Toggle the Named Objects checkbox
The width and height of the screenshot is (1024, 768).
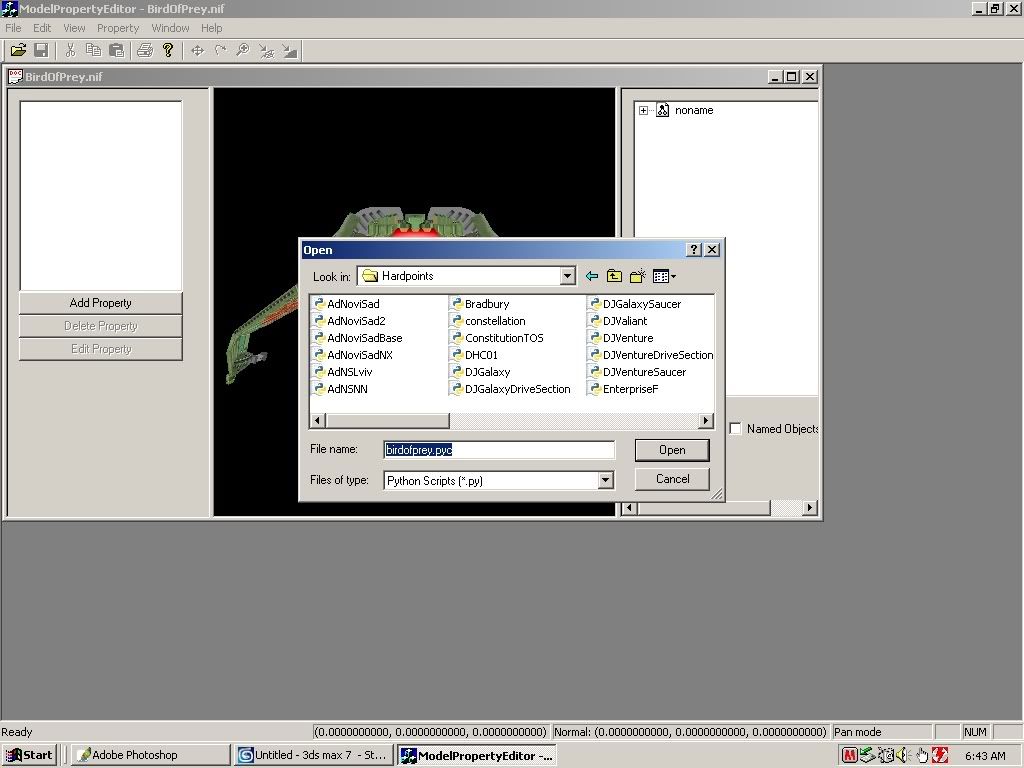tap(735, 429)
